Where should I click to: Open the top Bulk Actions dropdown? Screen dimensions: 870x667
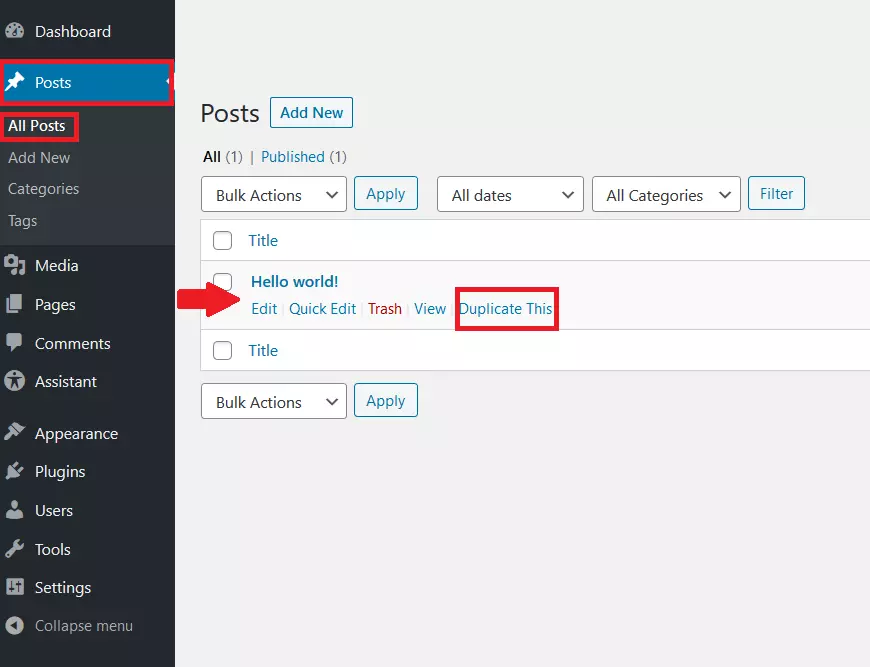[274, 194]
